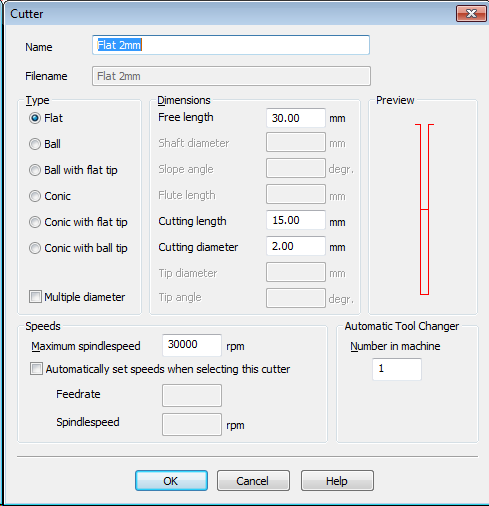The image size is (489, 506).
Task: Click the Free length input field
Action: [x=296, y=118]
